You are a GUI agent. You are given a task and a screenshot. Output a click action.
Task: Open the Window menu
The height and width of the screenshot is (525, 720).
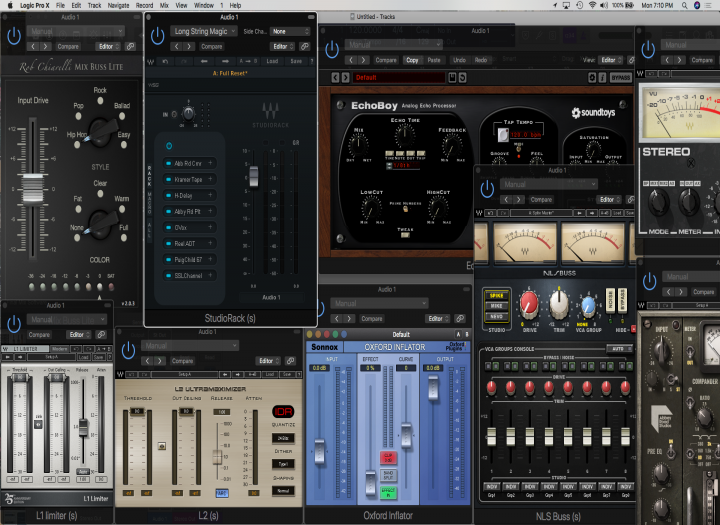[x=203, y=6]
